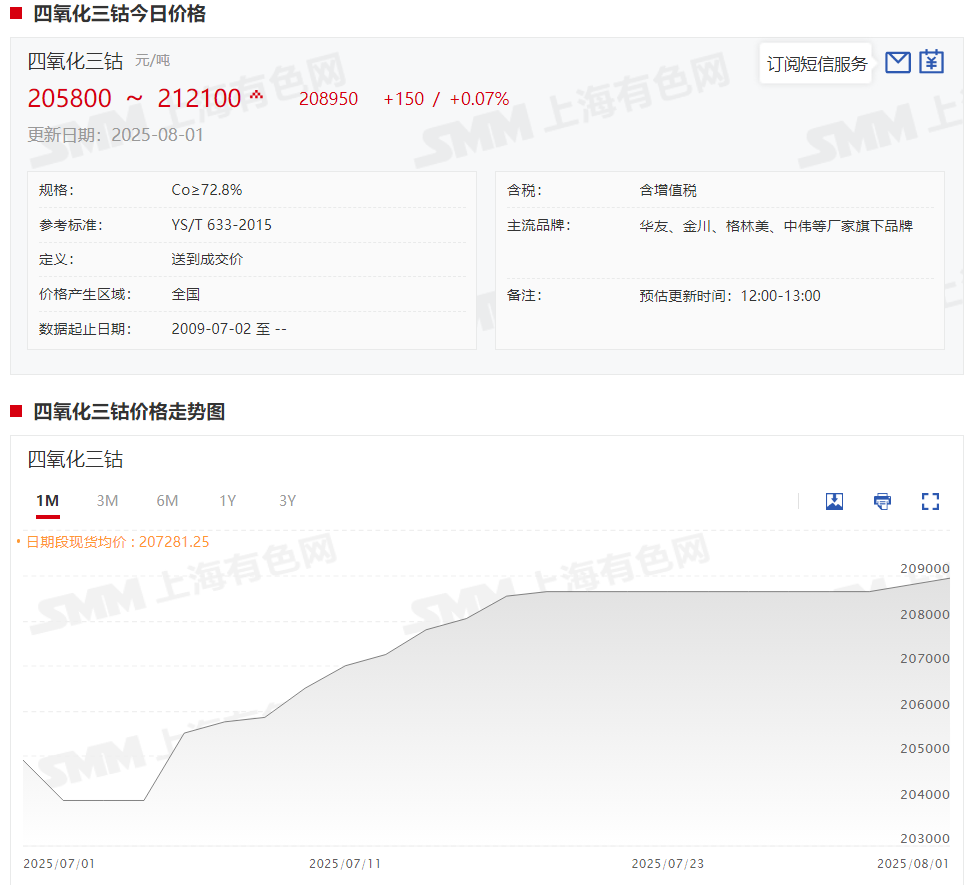Image resolution: width=976 pixels, height=885 pixels.
Task: Switch to 3Y time range
Action: click(x=288, y=501)
